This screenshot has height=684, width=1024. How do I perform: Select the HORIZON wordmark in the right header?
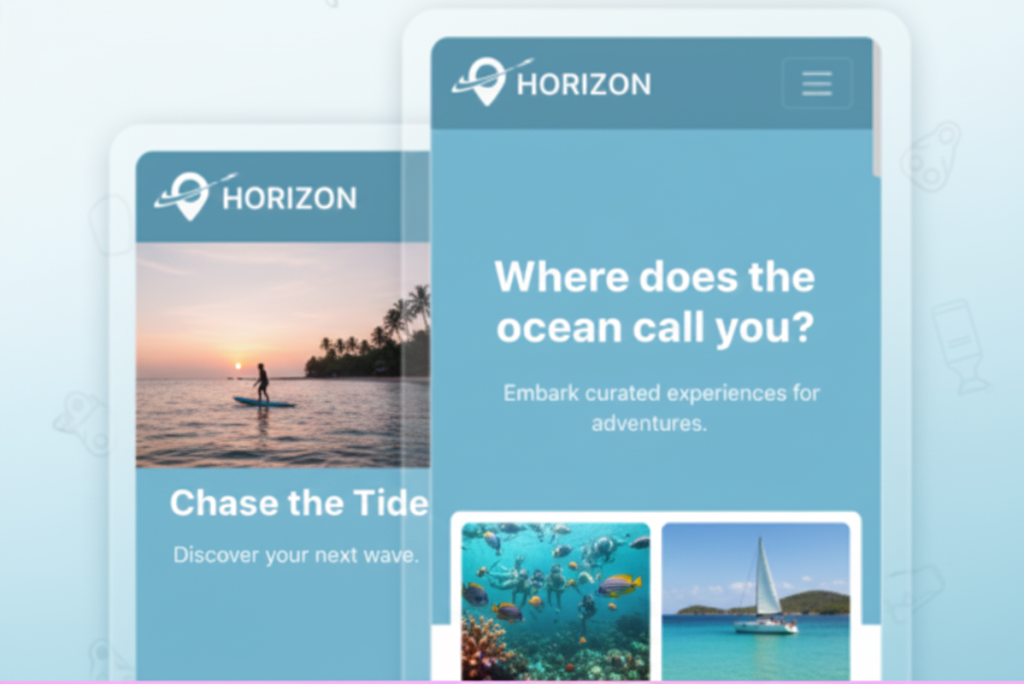click(x=584, y=84)
